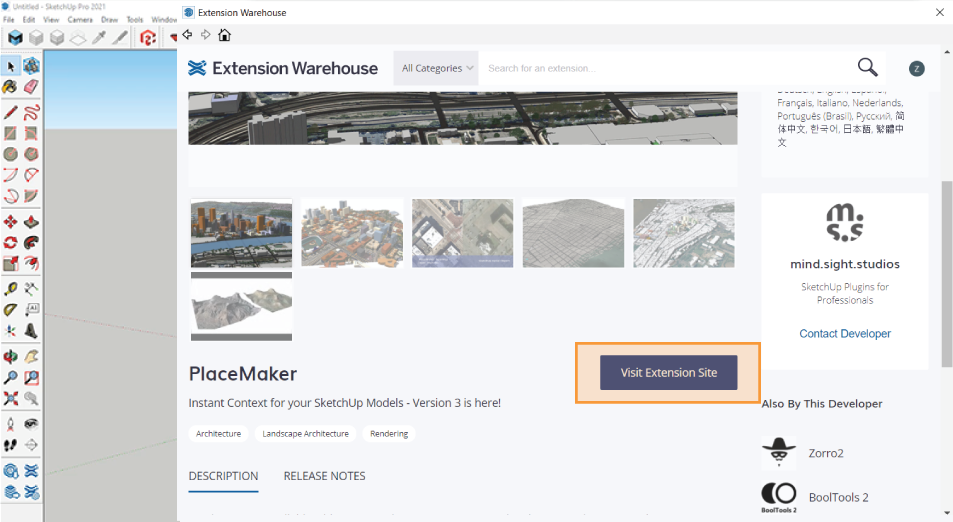
Task: Activate the Orbit tool
Action: pyautogui.click(x=10, y=357)
